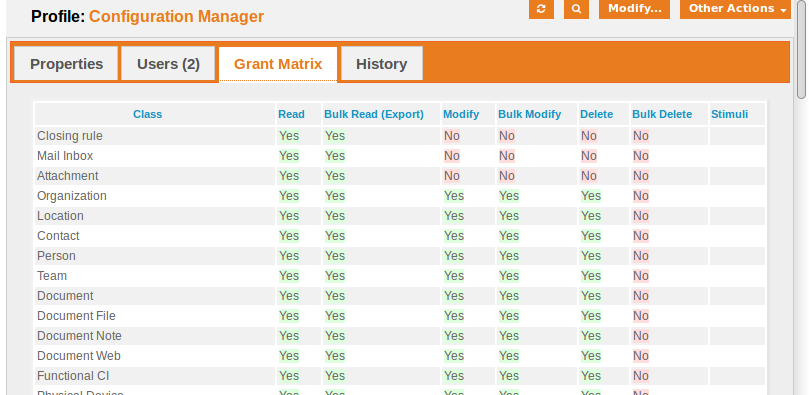
Task: Sort by the Bulk Modify column header
Action: point(529,114)
